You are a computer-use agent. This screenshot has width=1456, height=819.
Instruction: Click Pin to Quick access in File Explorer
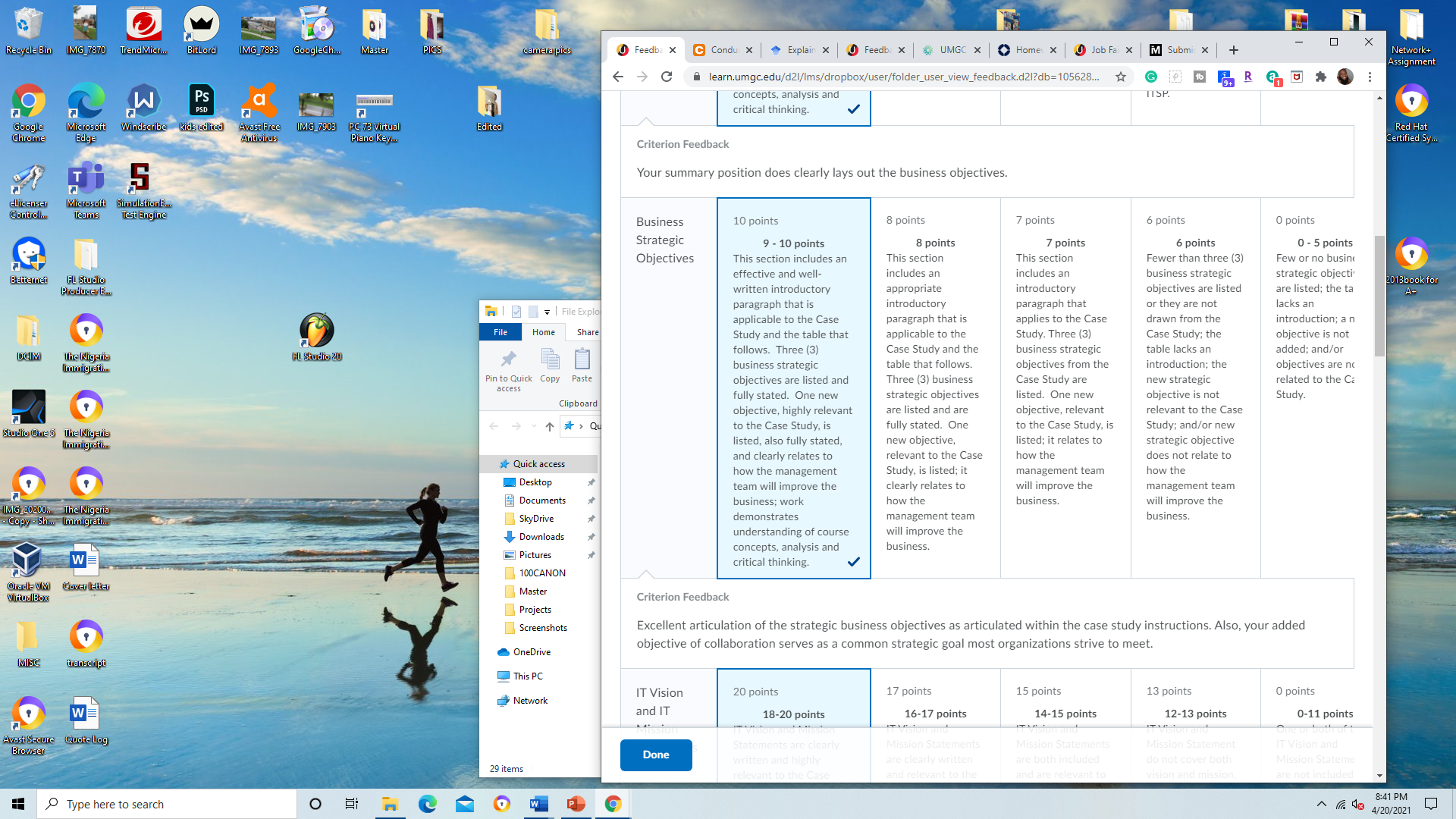pos(509,371)
